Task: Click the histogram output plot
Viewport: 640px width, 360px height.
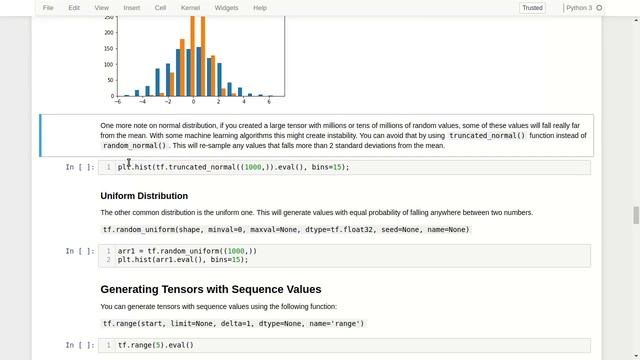Action: pos(193,59)
